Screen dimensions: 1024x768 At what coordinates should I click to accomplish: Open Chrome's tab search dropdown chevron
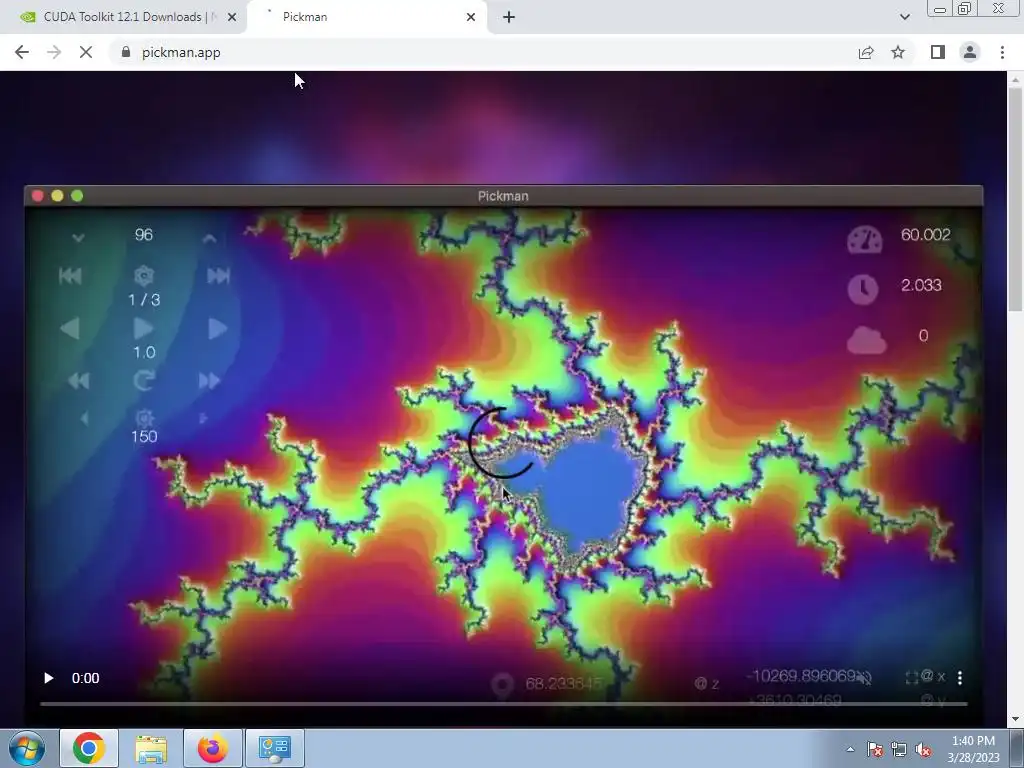point(904,17)
